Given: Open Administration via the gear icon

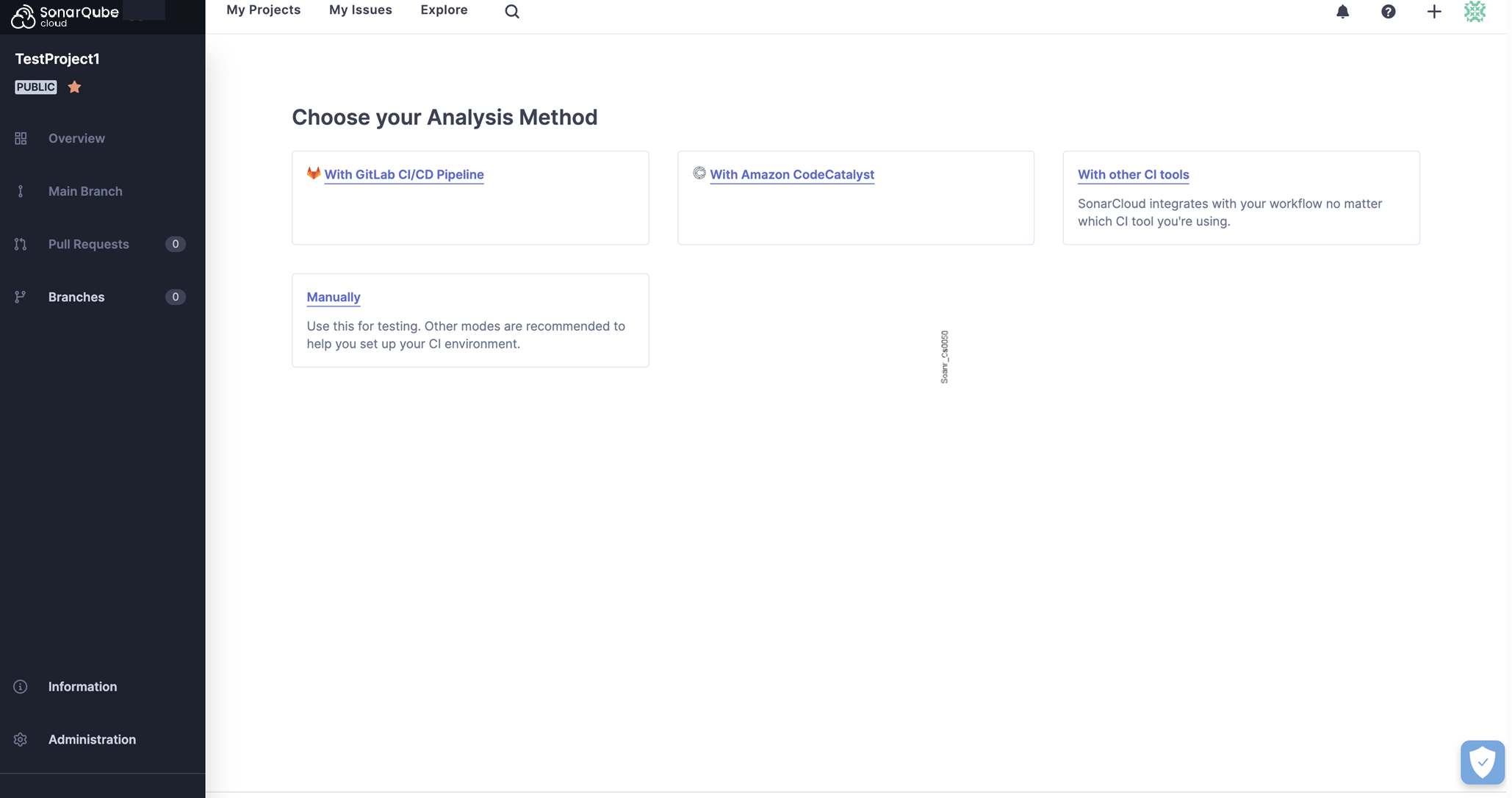Looking at the screenshot, I should (x=20, y=739).
